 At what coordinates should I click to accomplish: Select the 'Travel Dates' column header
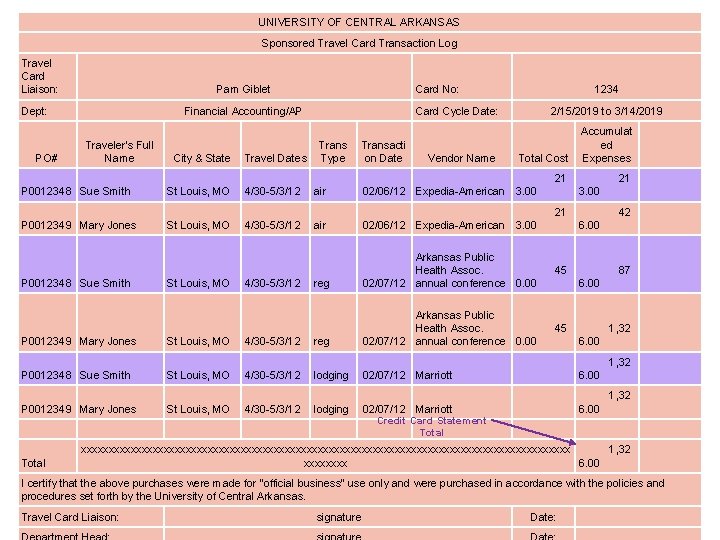[x=276, y=145]
